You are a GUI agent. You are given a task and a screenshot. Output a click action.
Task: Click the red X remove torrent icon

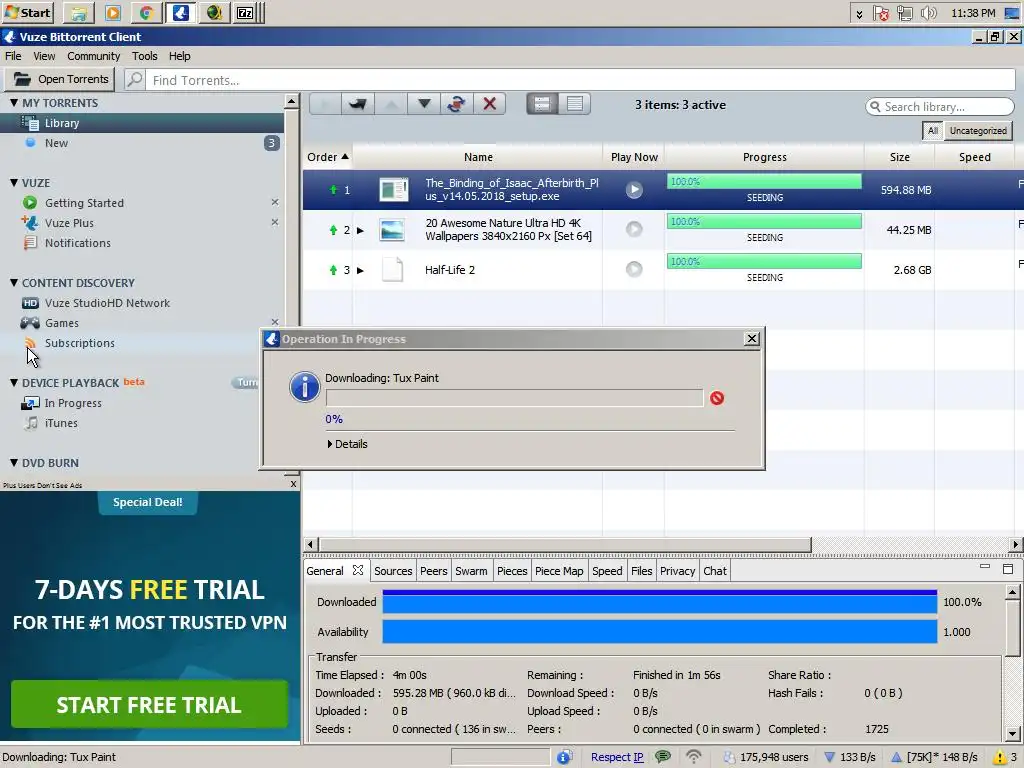click(x=490, y=104)
